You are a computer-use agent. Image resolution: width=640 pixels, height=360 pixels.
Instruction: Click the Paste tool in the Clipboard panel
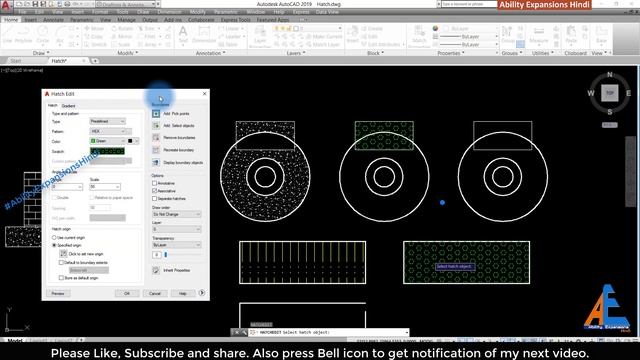coord(571,35)
